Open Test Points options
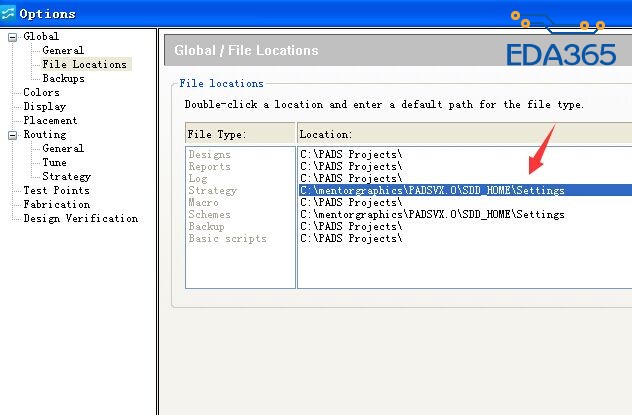The height and width of the screenshot is (415, 632). click(x=56, y=190)
